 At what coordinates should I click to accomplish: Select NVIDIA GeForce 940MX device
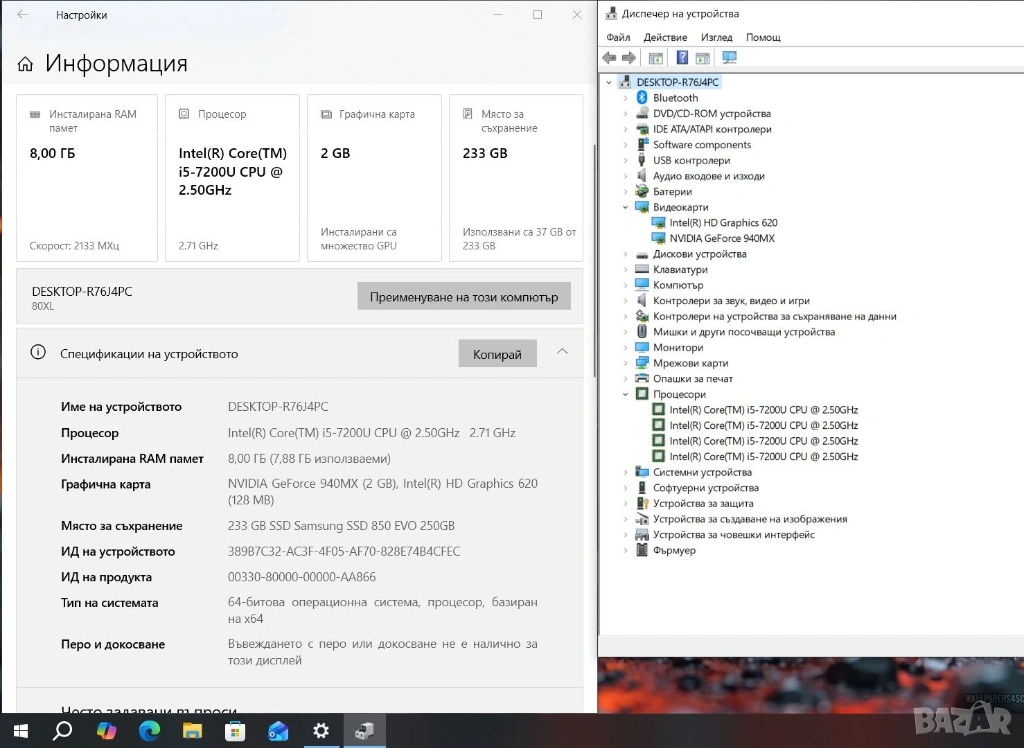pyautogui.click(x=721, y=238)
